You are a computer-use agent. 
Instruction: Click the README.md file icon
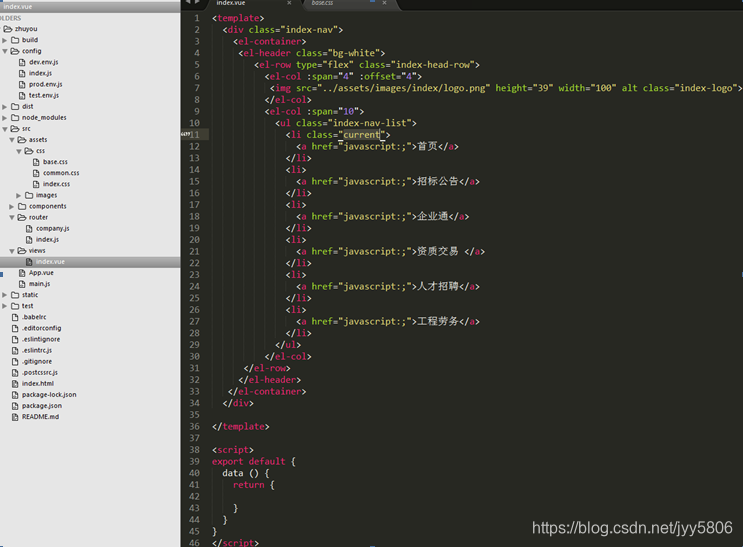pos(15,417)
